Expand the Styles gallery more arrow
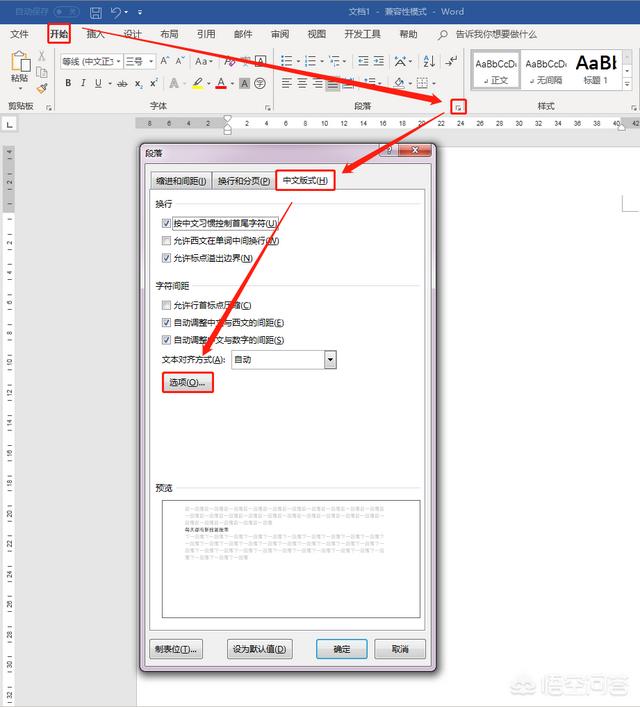 pyautogui.click(x=627, y=84)
